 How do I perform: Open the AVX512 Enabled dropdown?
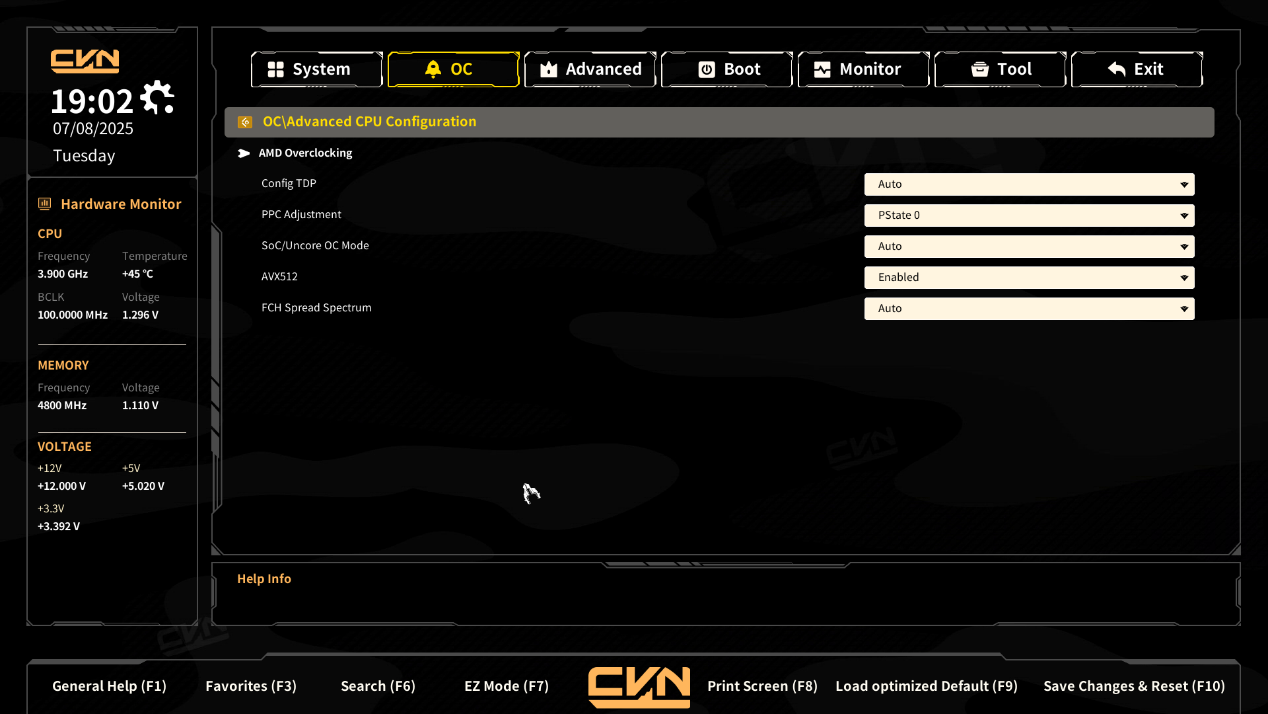pos(1029,277)
